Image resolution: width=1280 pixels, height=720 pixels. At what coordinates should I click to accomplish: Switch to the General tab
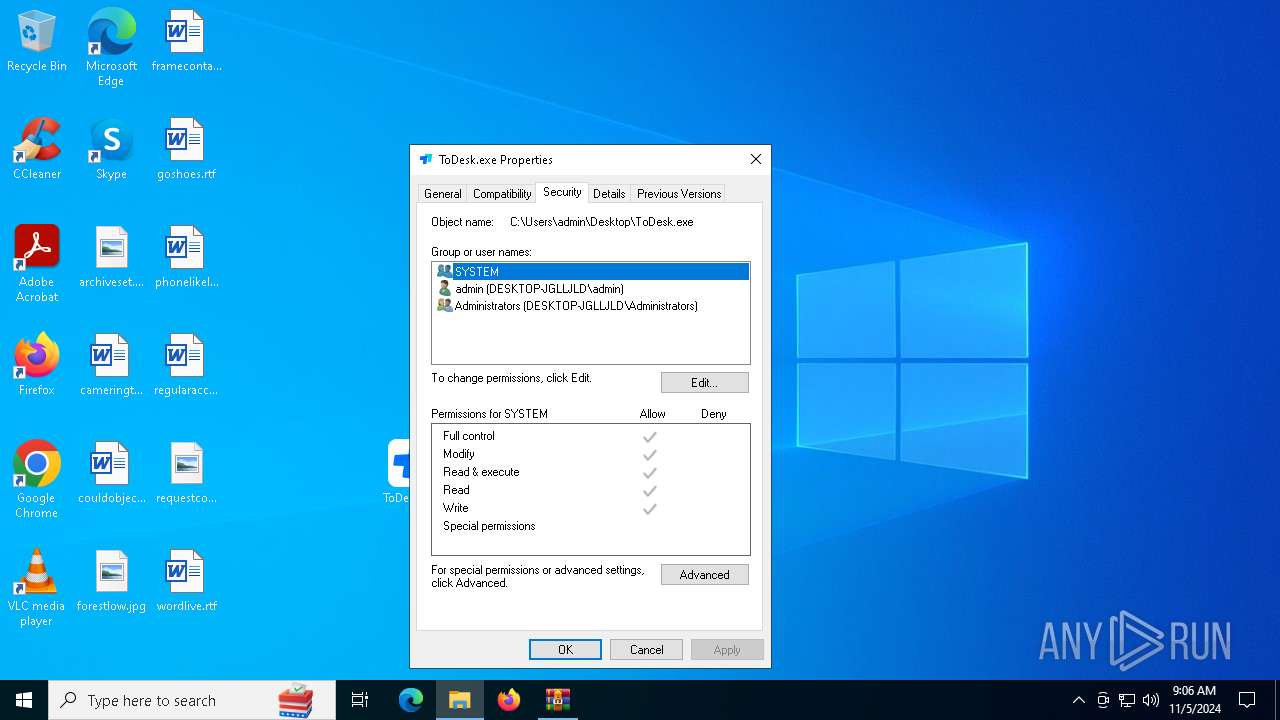point(442,194)
